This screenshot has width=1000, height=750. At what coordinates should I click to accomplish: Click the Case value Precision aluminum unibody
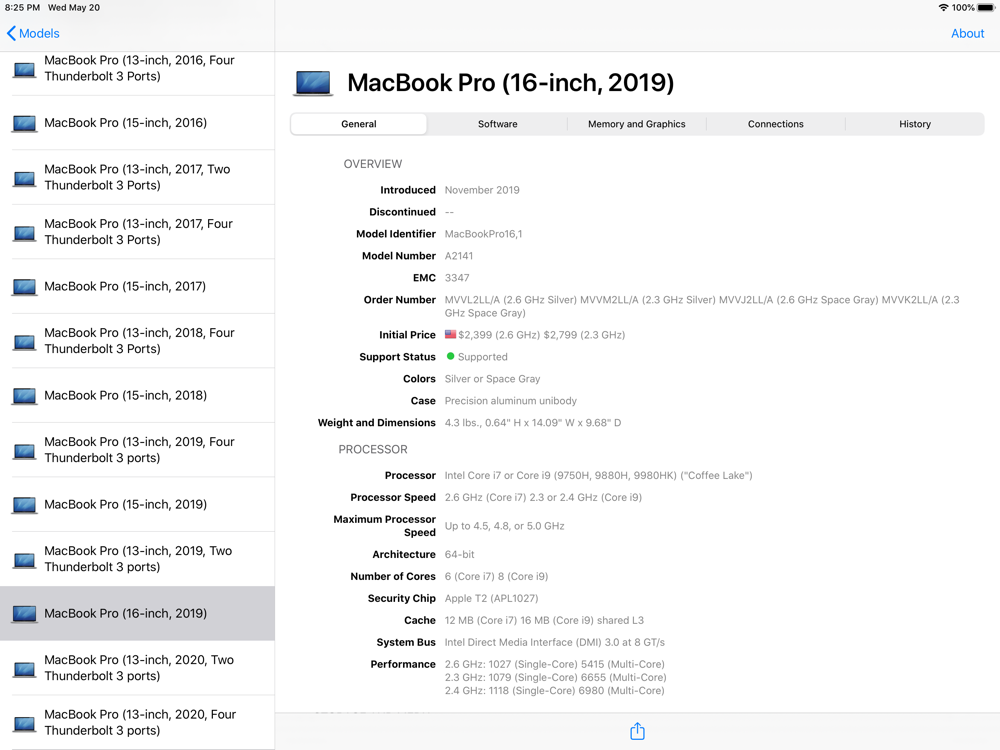click(x=511, y=401)
